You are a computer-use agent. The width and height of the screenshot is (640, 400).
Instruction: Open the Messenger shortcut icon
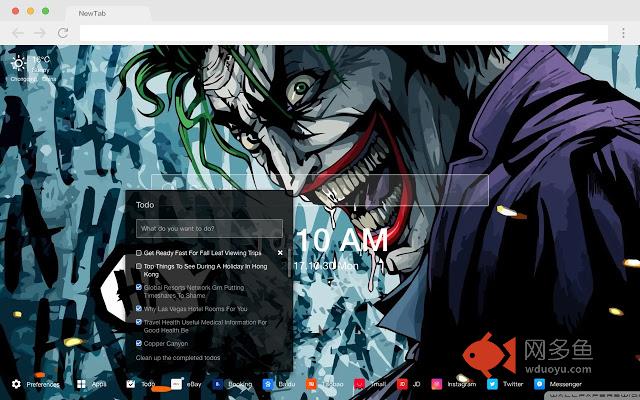coord(539,384)
